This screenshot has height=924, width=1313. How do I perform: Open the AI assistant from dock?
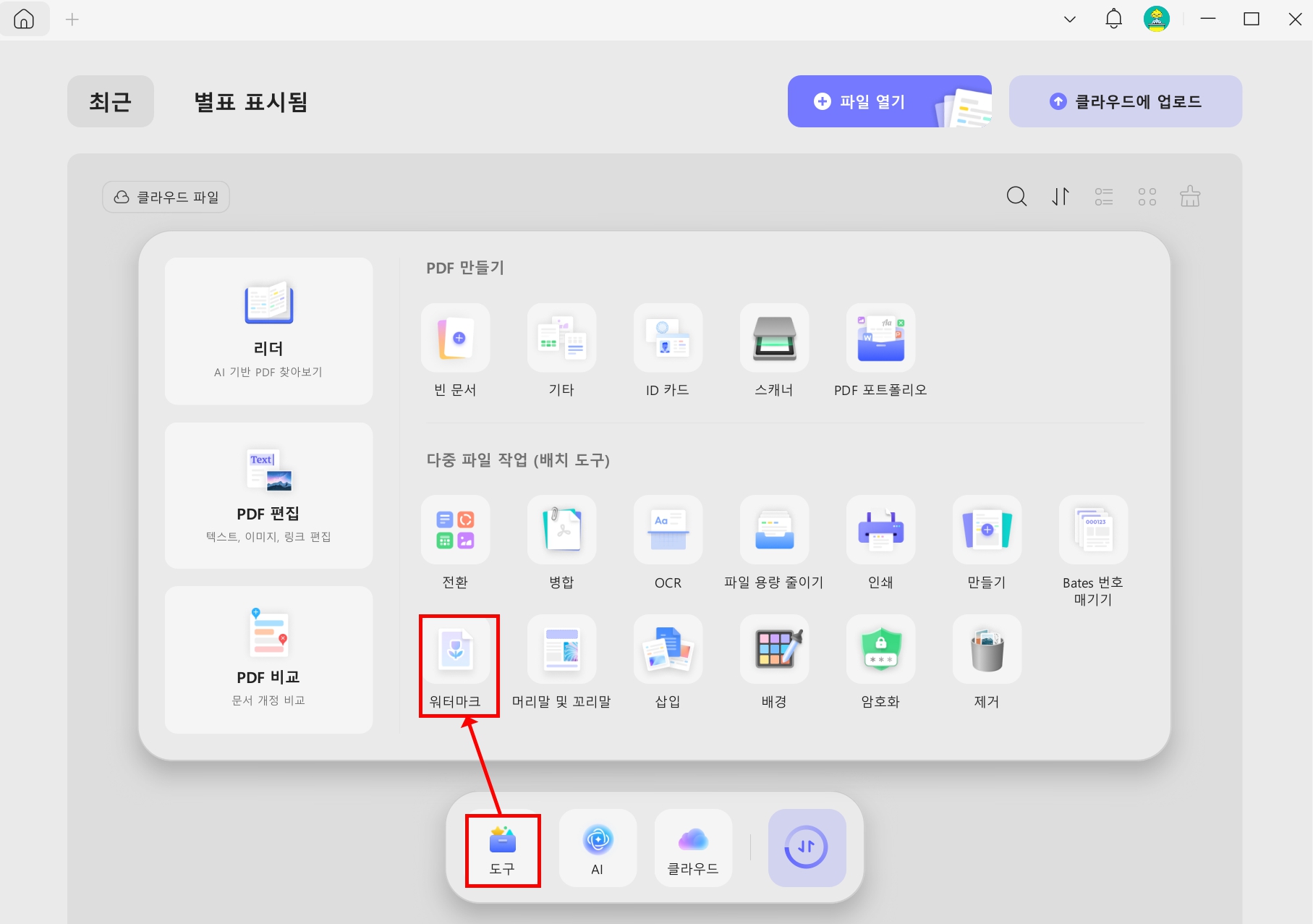(x=598, y=848)
